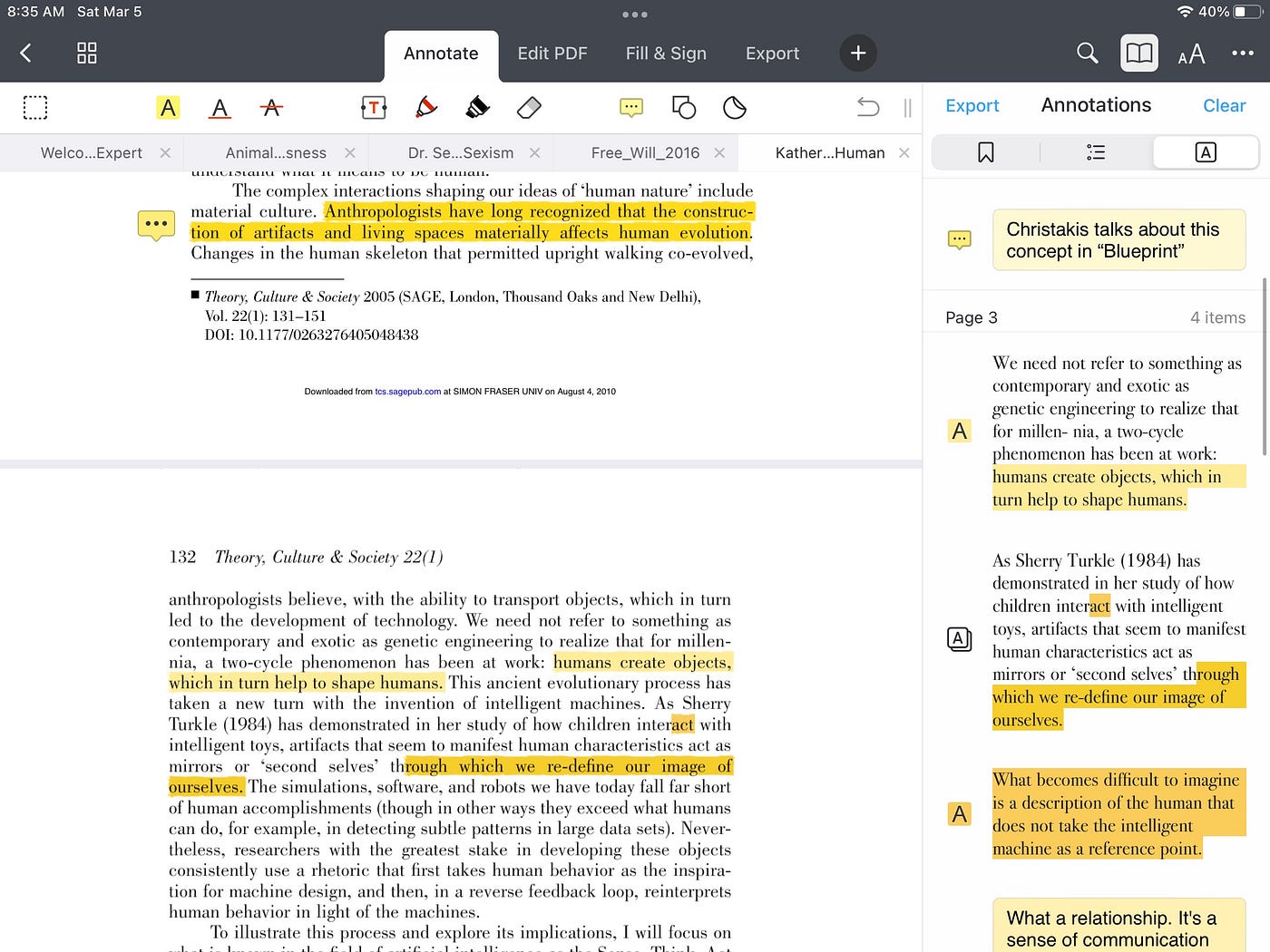Image resolution: width=1270 pixels, height=952 pixels.
Task: Close the Animal...sness tab
Action: (x=350, y=153)
